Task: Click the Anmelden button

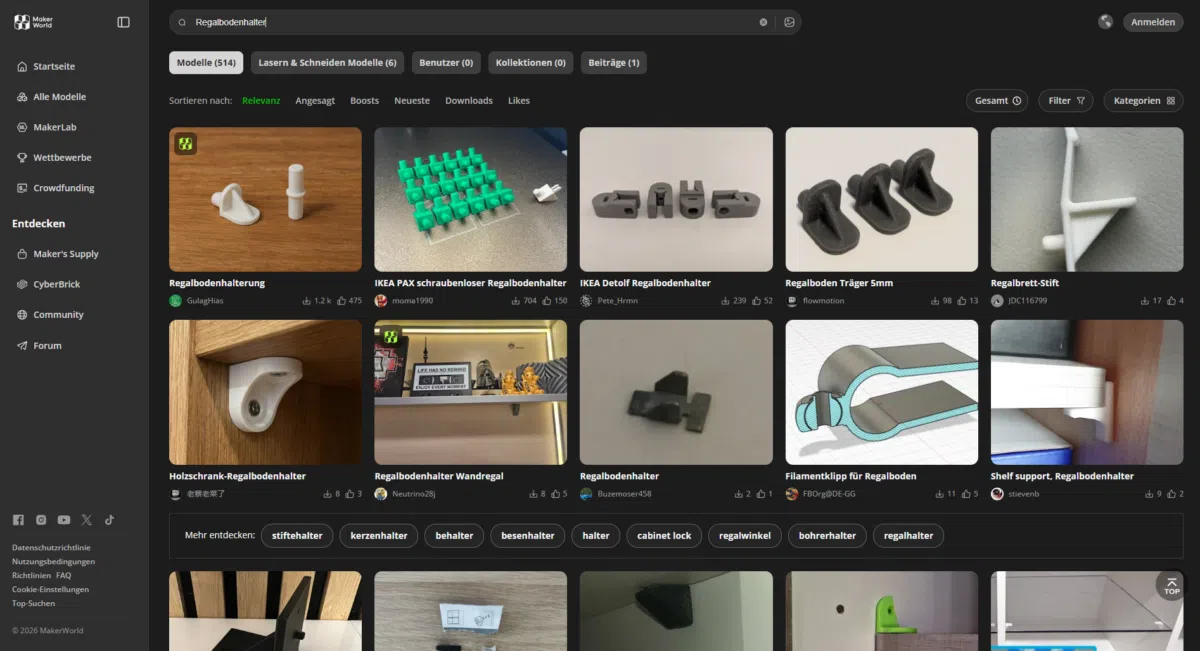Action: 1152,22
